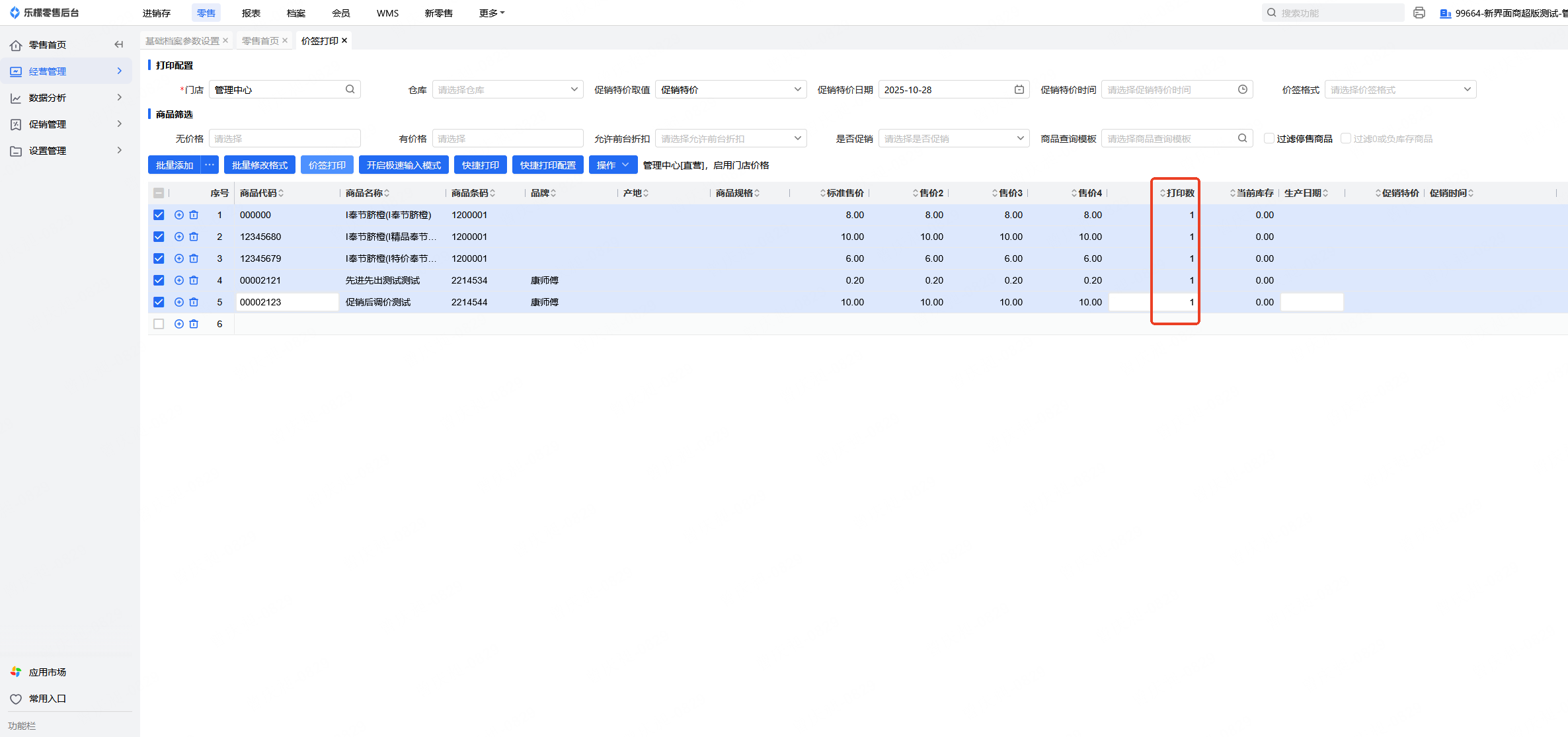Viewport: 1568px width, 737px height.
Task: Click search icon in 商品查询模板 field
Action: (1242, 138)
